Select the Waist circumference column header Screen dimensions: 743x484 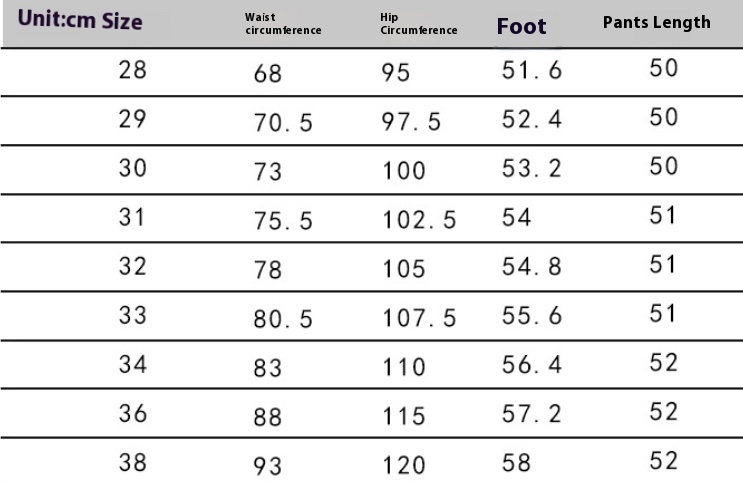[x=283, y=24]
